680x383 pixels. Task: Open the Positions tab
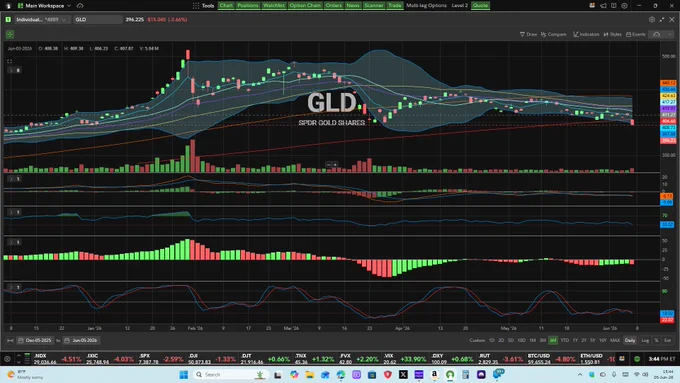point(248,6)
